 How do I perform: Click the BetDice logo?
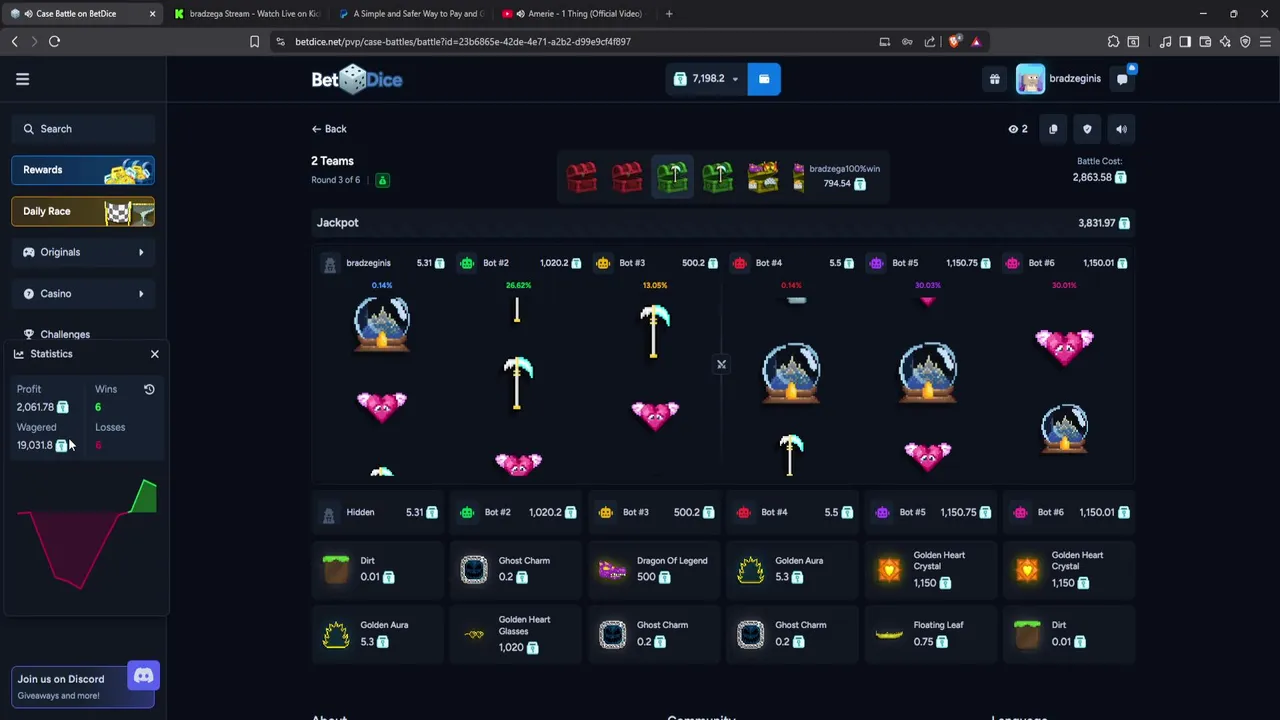point(357,79)
